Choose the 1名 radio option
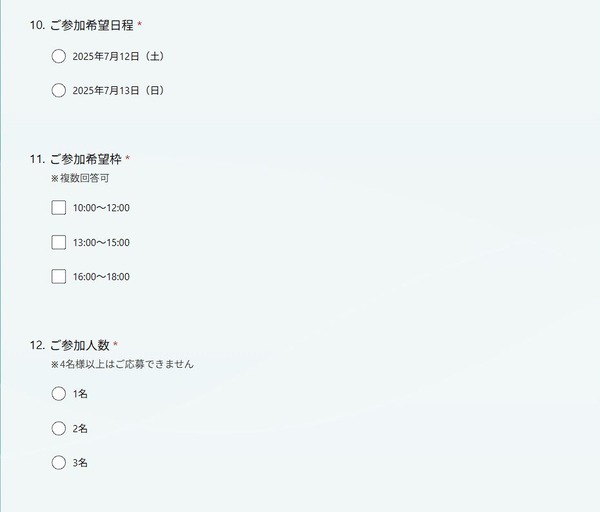The image size is (600, 512). tap(59, 394)
